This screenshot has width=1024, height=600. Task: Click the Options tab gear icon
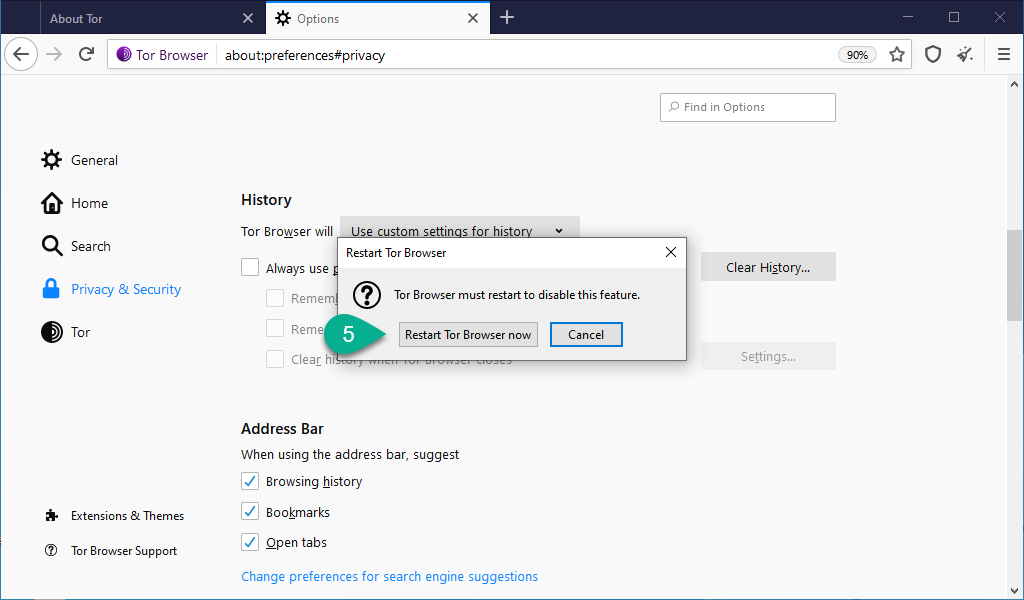pos(283,18)
